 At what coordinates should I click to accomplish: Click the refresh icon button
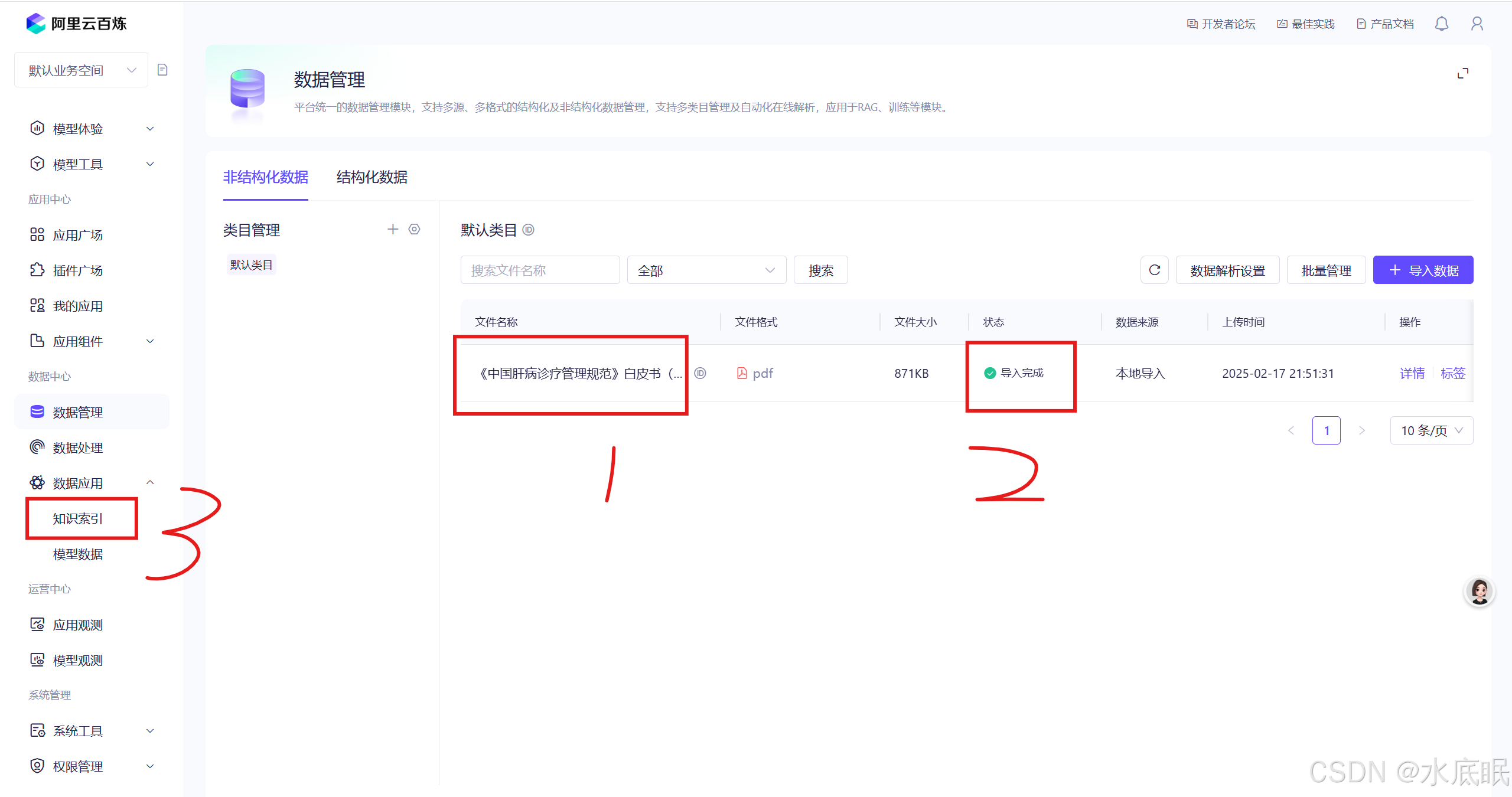click(1154, 270)
